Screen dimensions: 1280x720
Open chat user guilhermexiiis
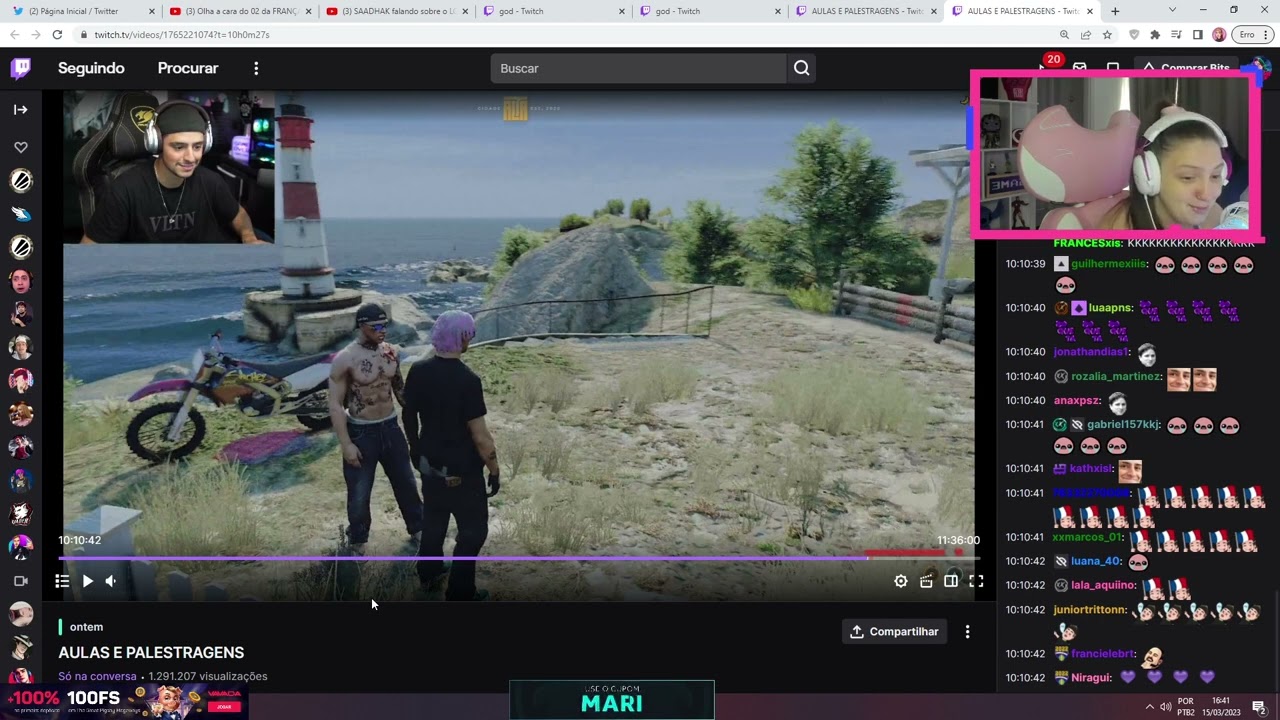1108,264
